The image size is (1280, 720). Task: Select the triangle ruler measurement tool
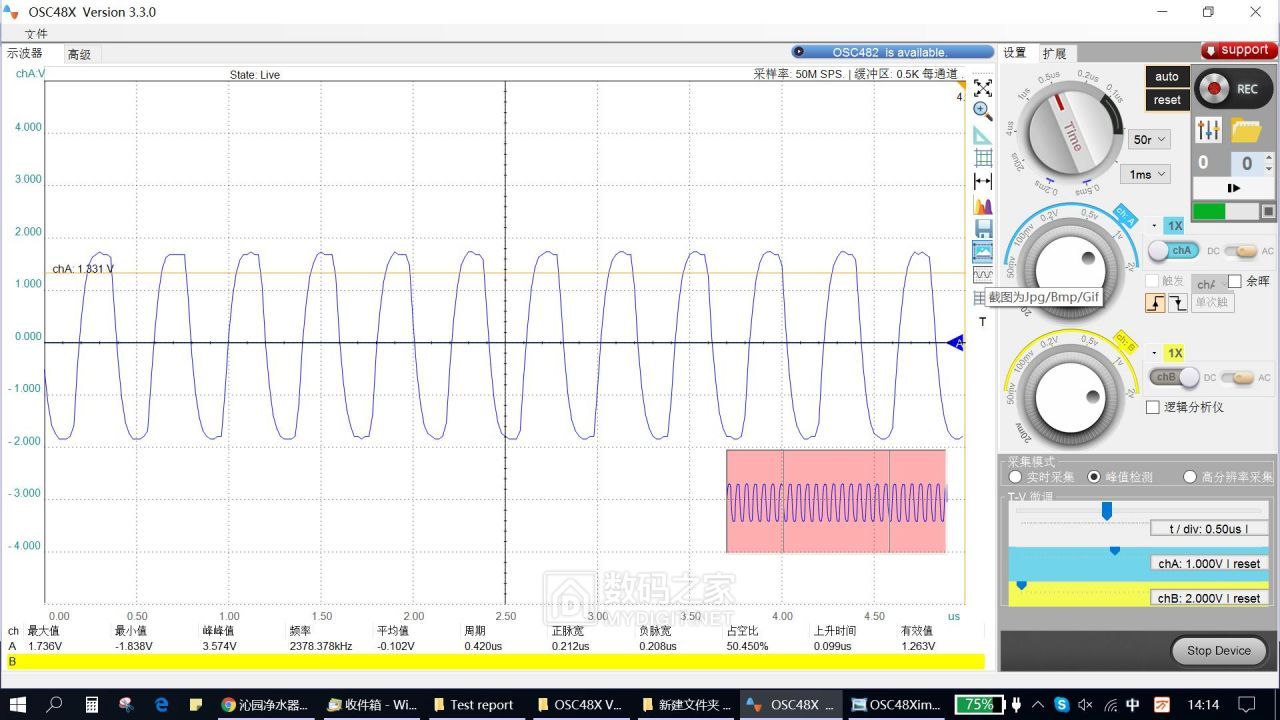pos(983,135)
